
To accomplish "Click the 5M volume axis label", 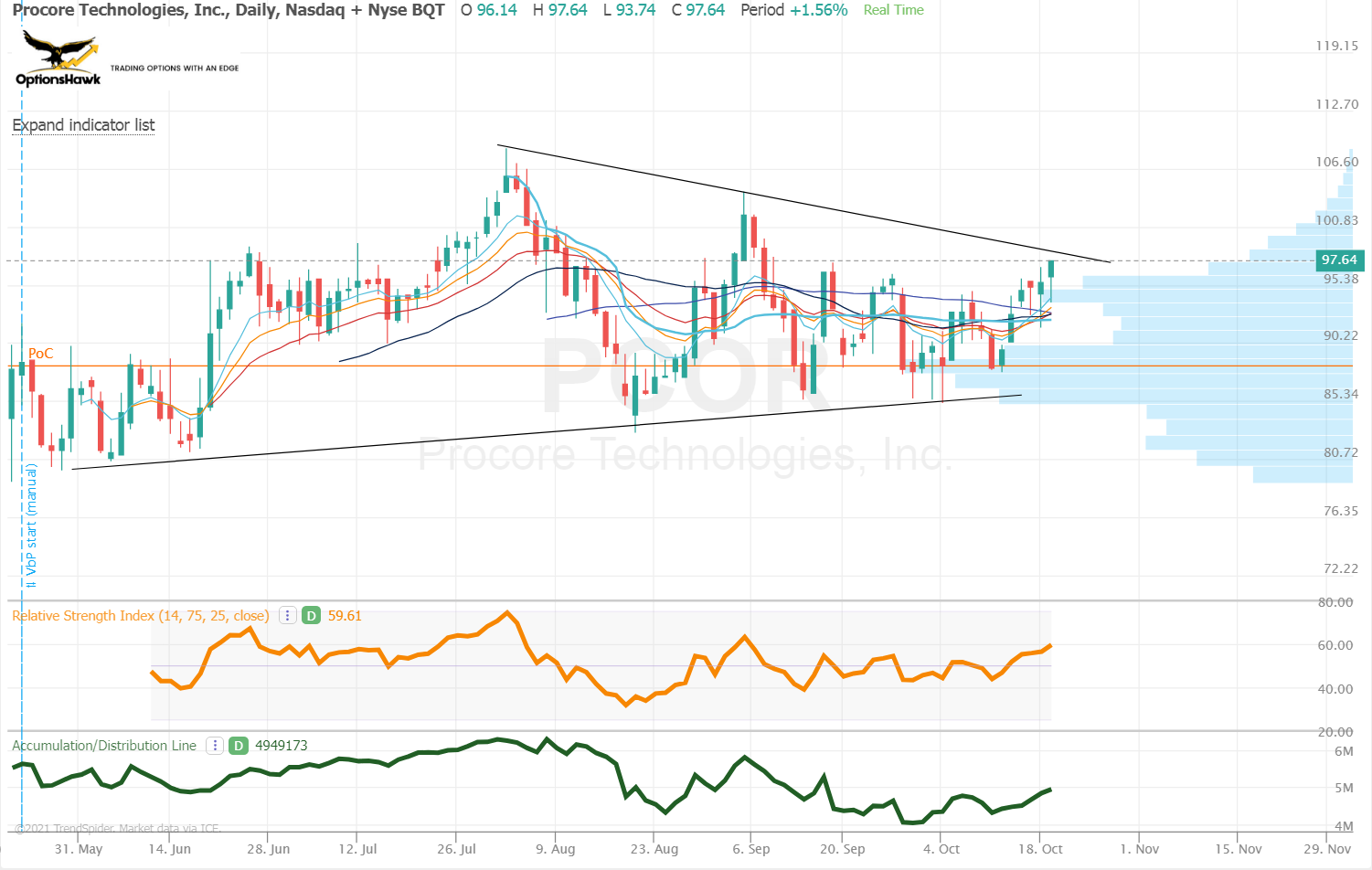I will 1344,788.
